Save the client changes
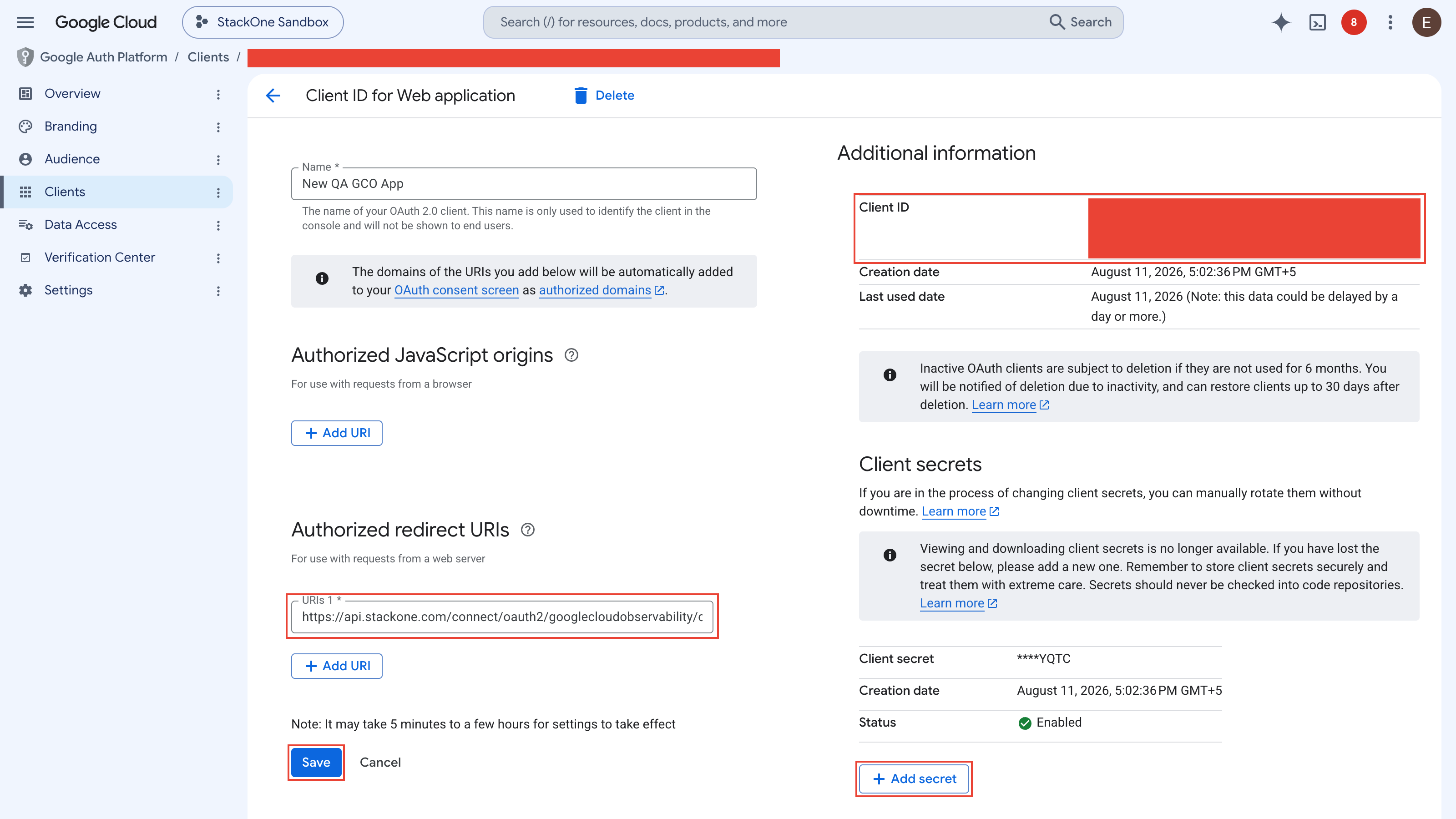The height and width of the screenshot is (819, 1456). [316, 763]
